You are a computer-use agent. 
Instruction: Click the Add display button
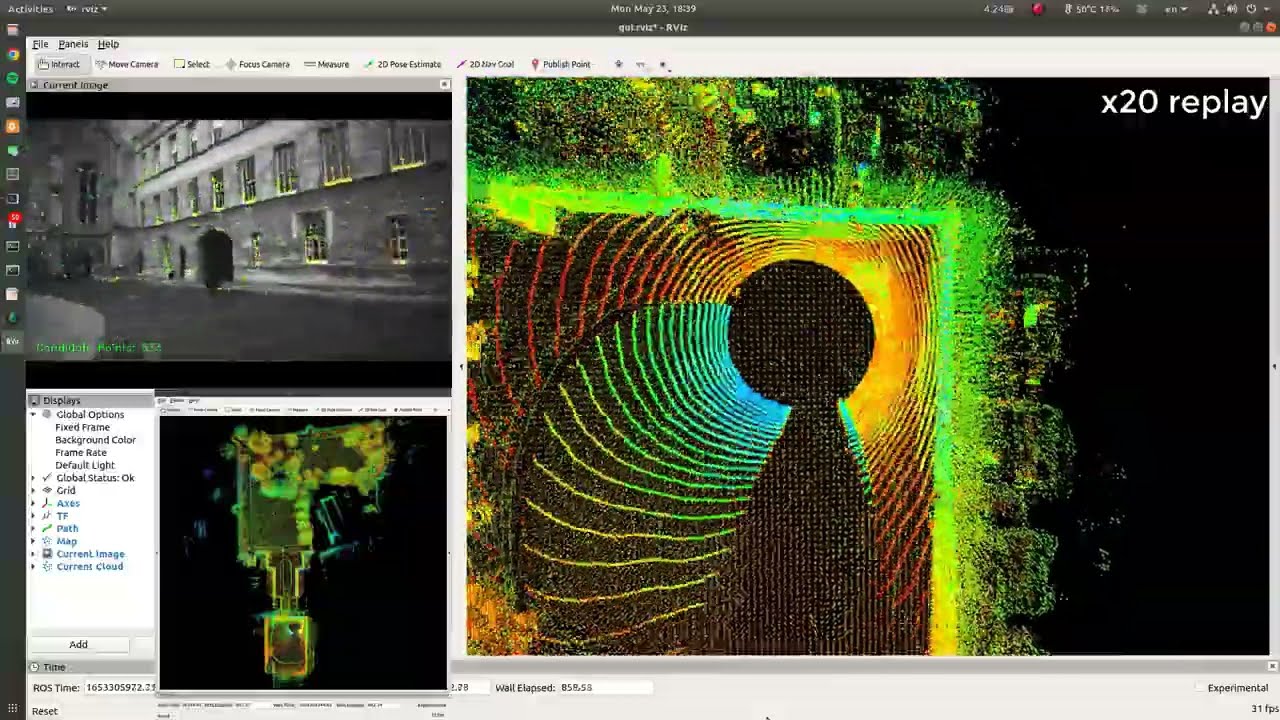pyautogui.click(x=78, y=644)
